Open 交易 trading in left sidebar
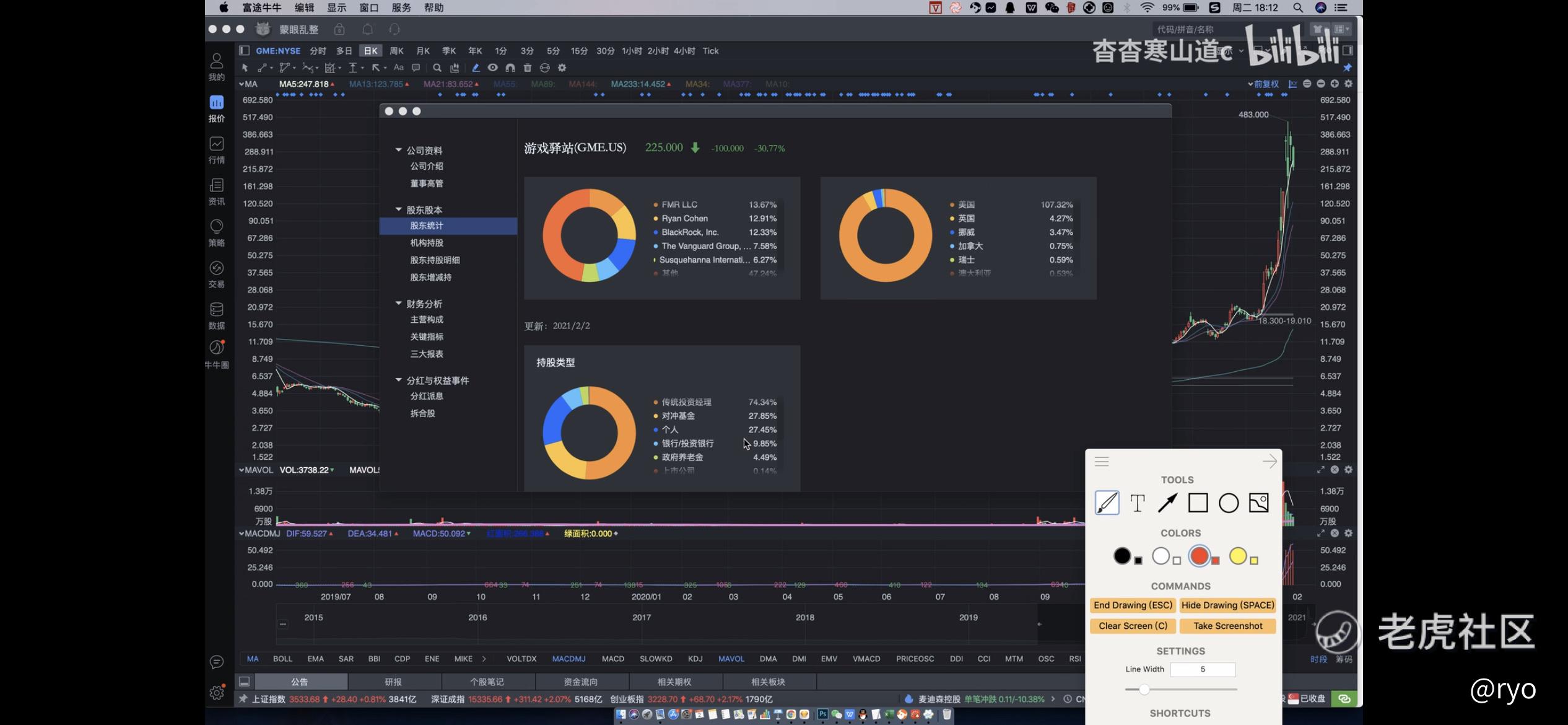 (x=217, y=275)
